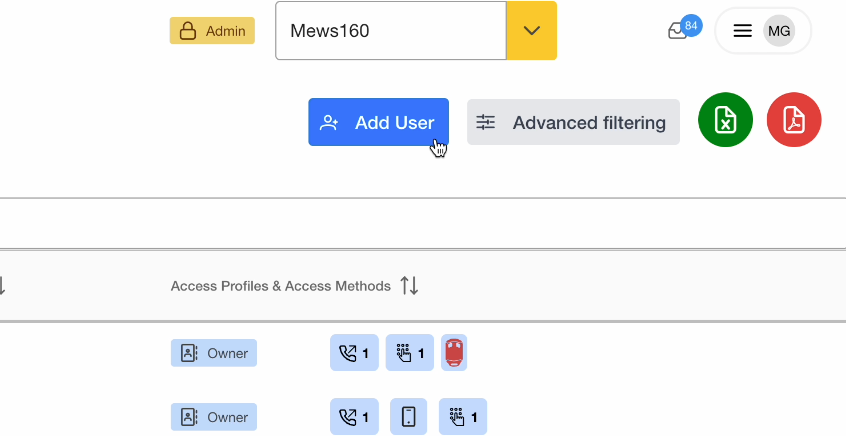Sort by Access Profiles & Access Methods
Viewport: 846px width, 436px height.
point(410,285)
